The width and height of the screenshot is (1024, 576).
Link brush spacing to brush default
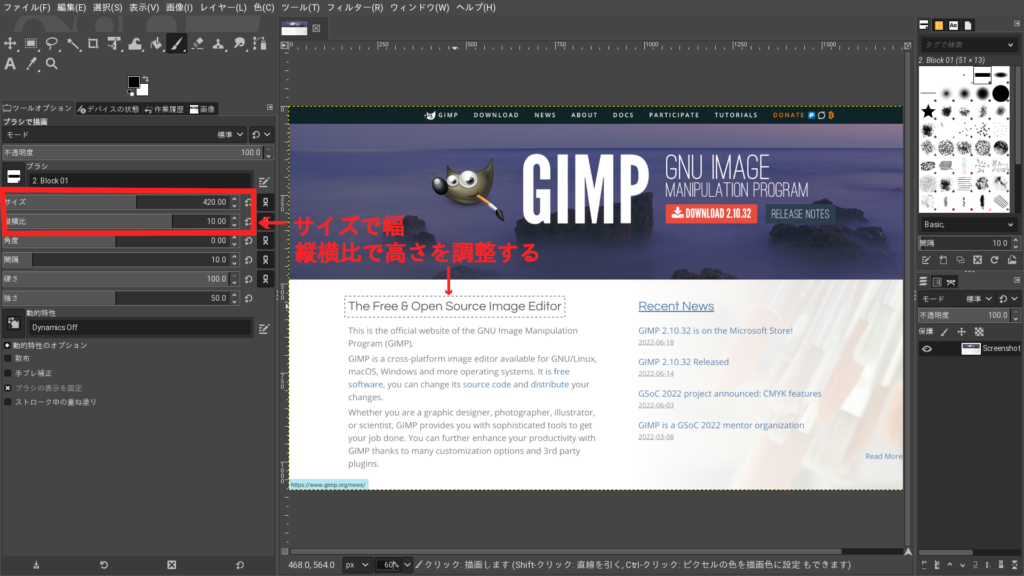(x=266, y=260)
